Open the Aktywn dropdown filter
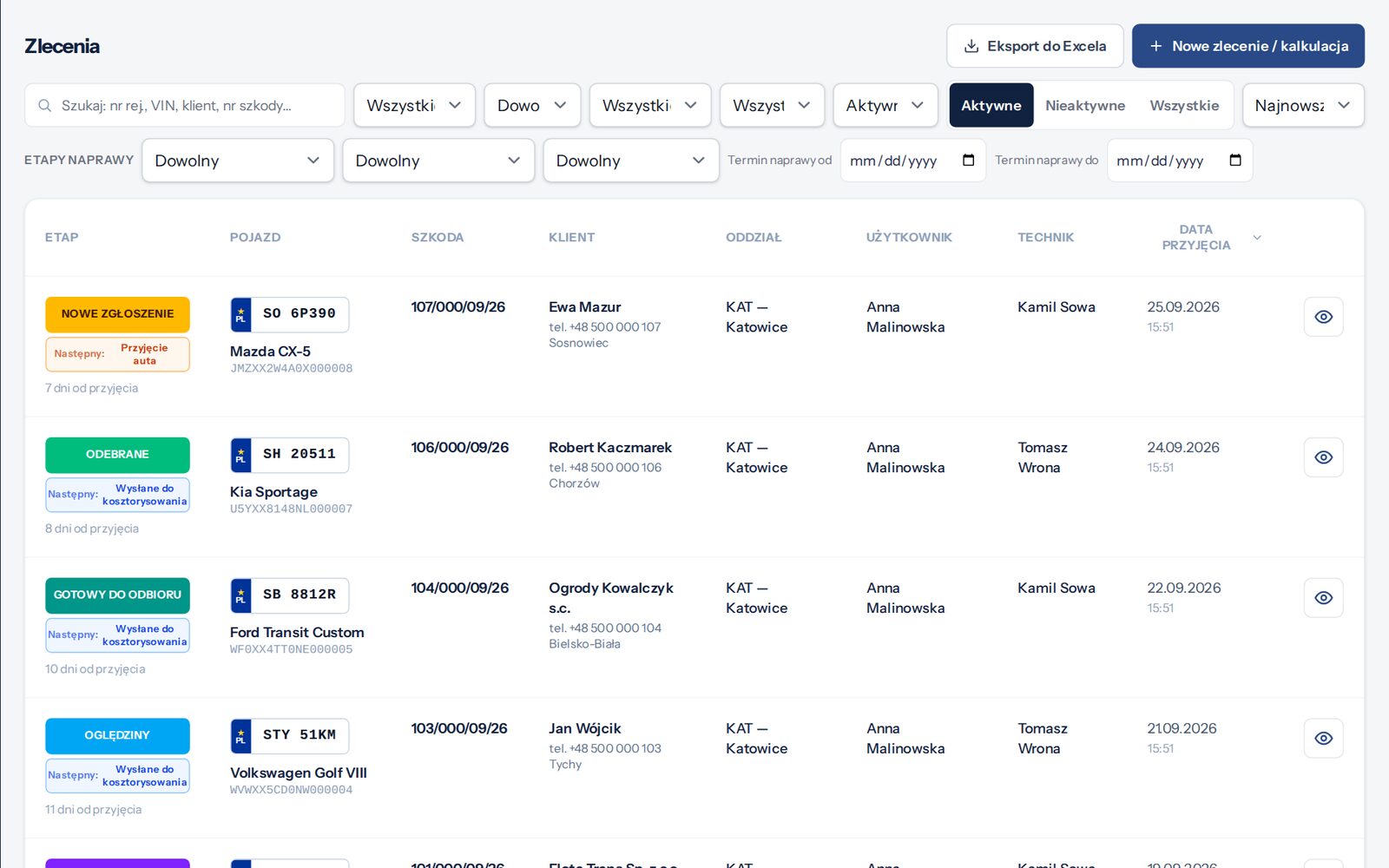The width and height of the screenshot is (1389, 868). 885,106
